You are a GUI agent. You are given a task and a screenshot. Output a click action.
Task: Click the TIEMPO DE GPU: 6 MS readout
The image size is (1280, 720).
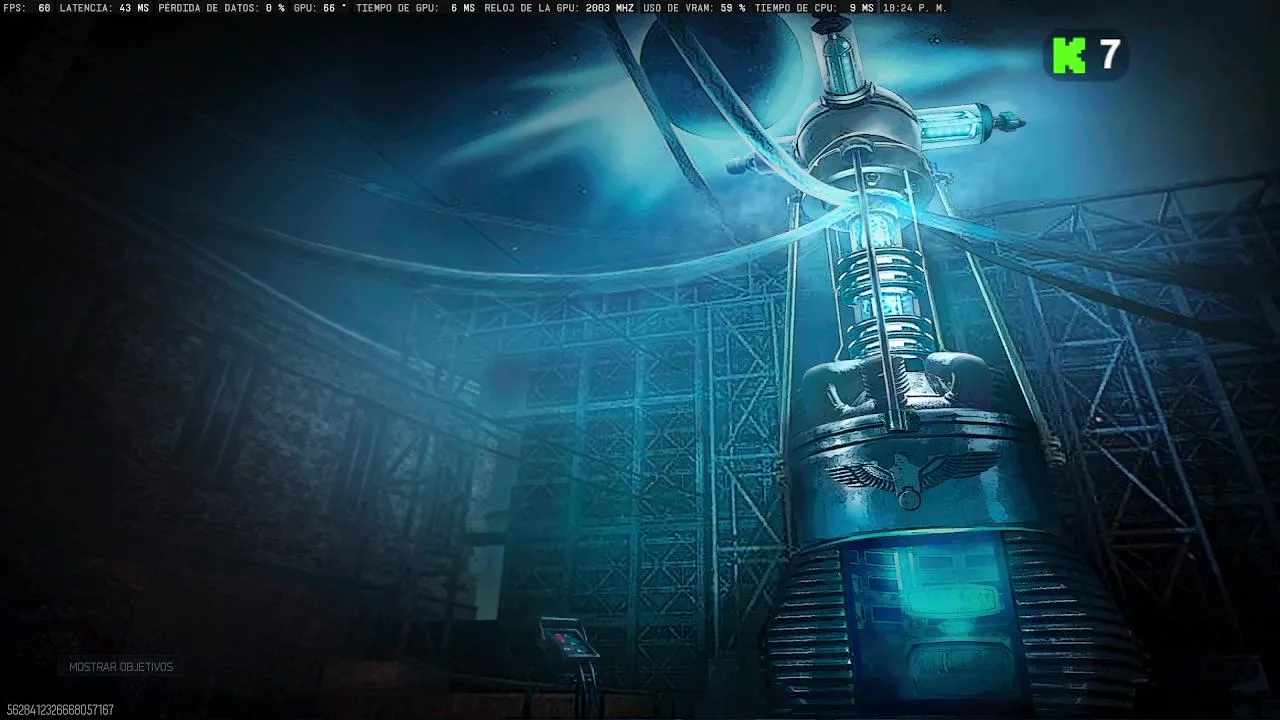point(415,8)
